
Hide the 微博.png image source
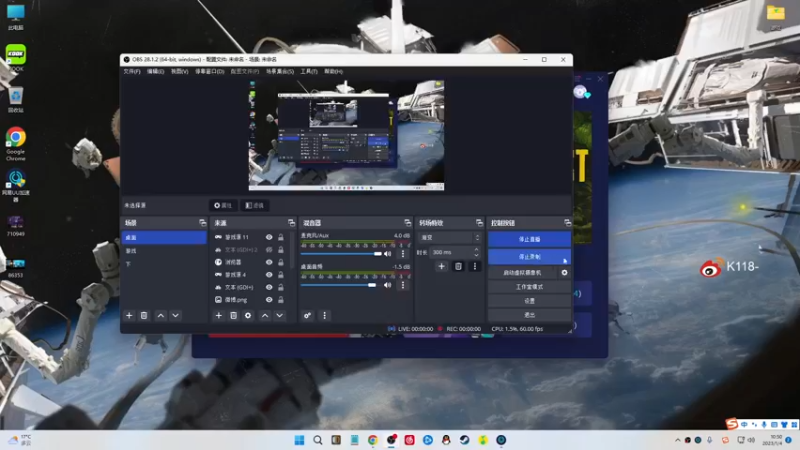tap(269, 300)
